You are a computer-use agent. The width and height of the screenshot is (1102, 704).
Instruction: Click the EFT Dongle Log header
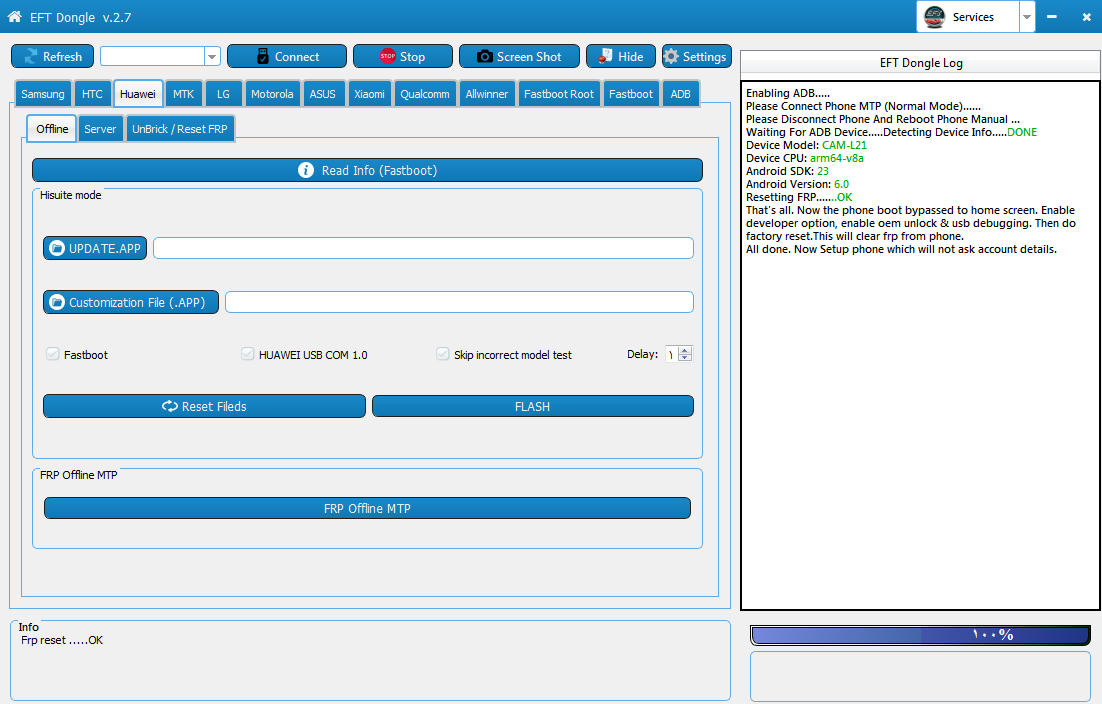(x=921, y=63)
